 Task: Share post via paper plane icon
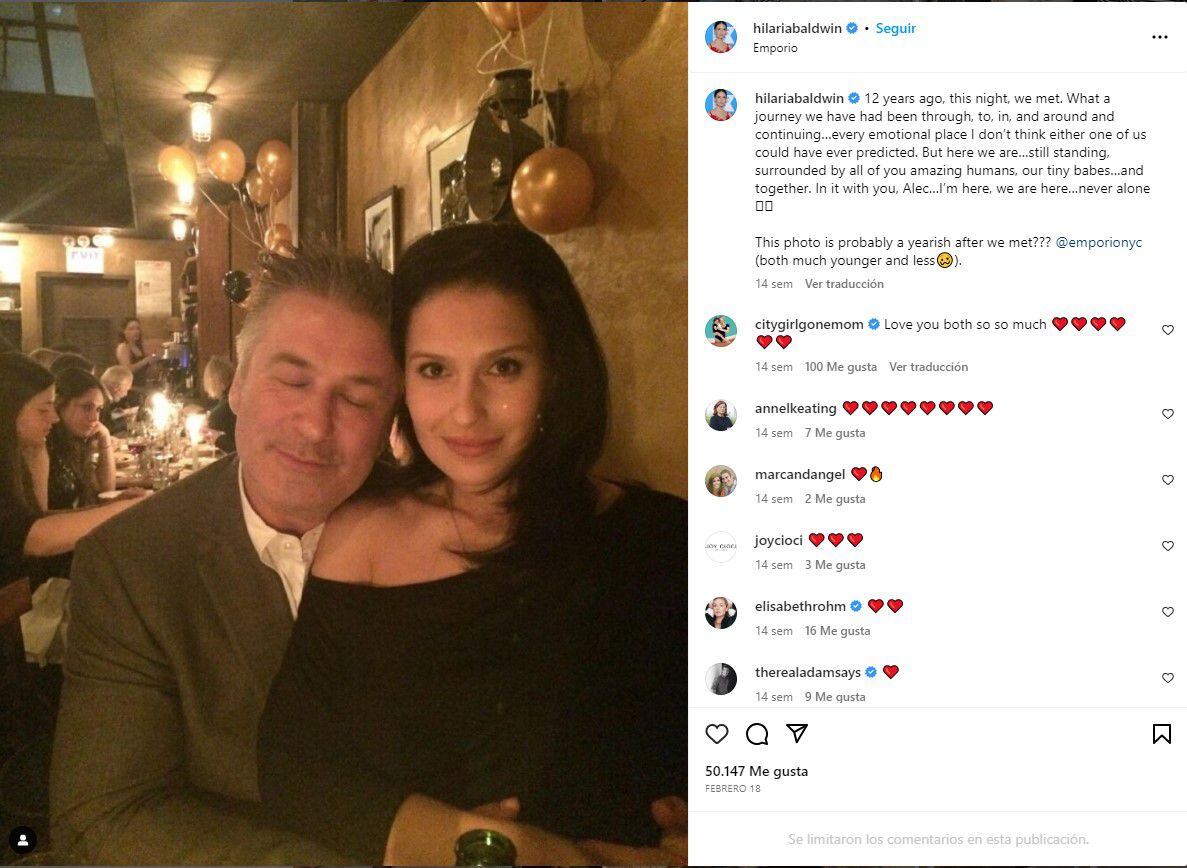(796, 733)
